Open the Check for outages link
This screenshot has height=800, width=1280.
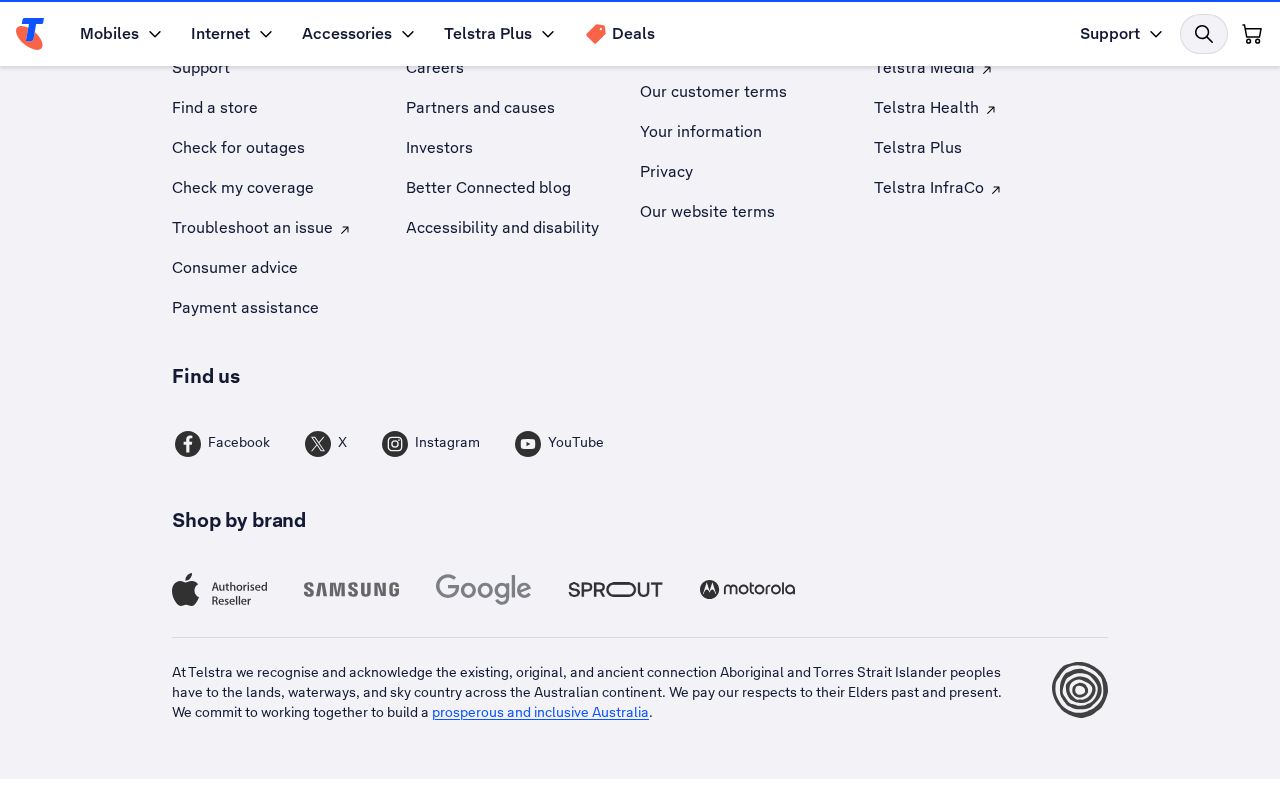[238, 148]
